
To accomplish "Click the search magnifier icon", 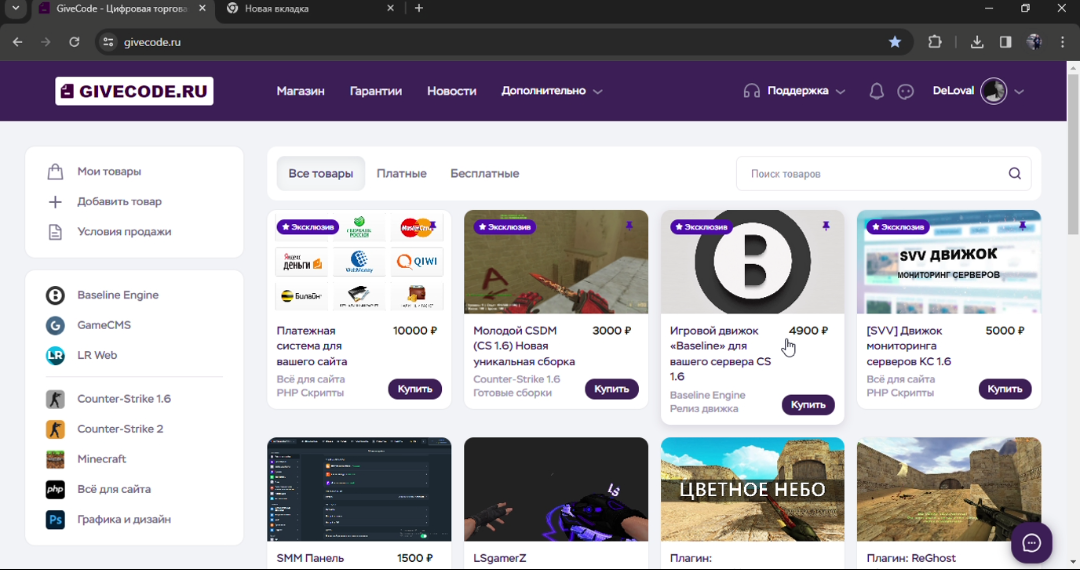I will [1014, 174].
